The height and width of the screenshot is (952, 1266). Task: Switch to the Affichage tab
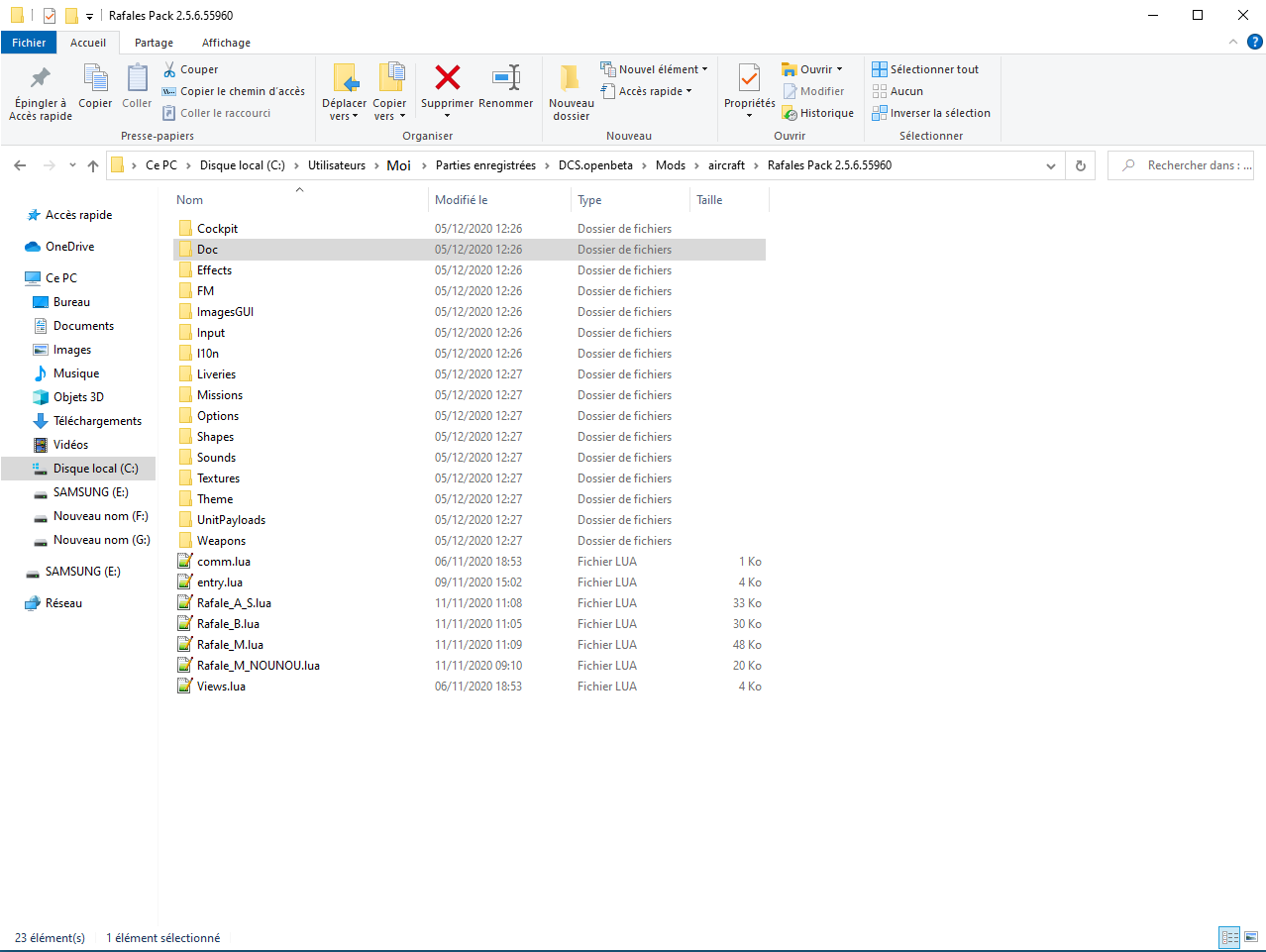pyautogui.click(x=226, y=43)
